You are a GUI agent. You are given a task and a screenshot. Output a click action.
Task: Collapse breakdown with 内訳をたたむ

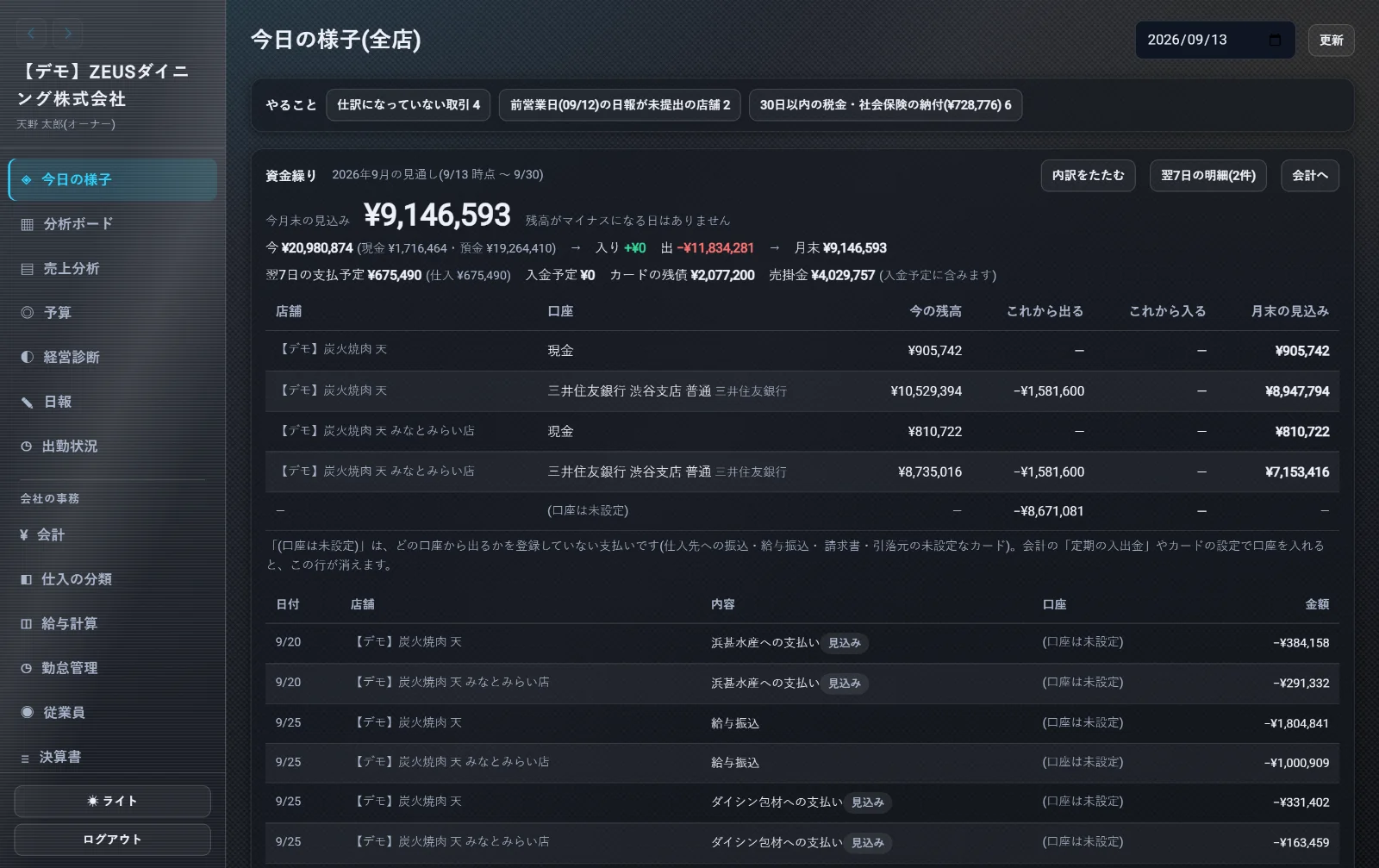point(1088,176)
